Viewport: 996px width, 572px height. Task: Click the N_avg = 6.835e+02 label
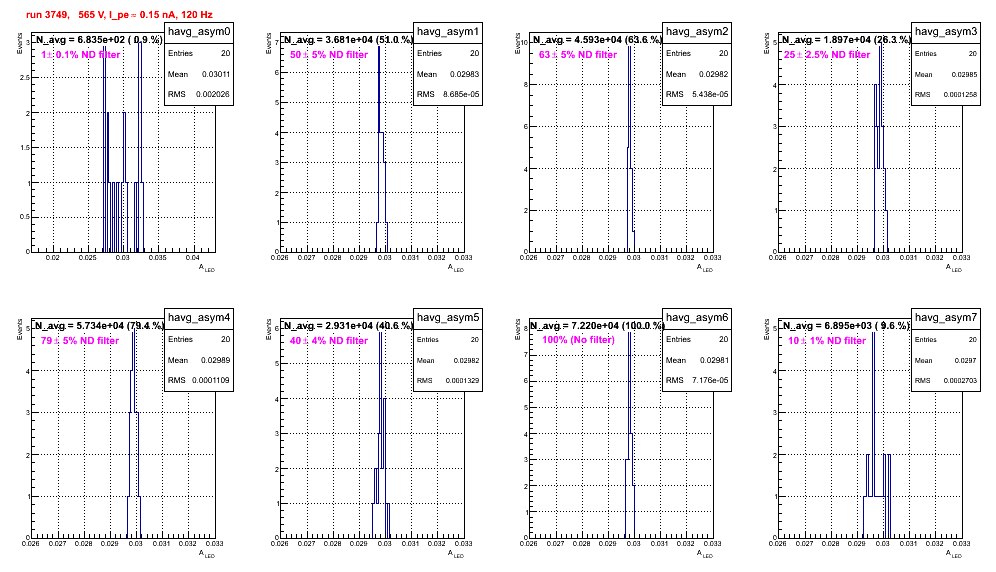pyautogui.click(x=98, y=39)
